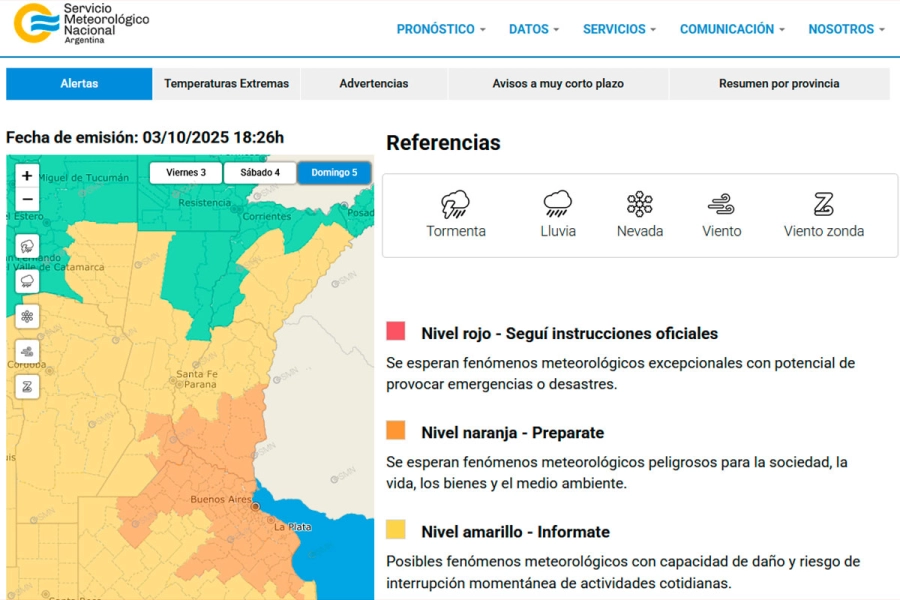This screenshot has width=900, height=600.
Task: Toggle the storm filter icon on the map
Action: pyautogui.click(x=27, y=246)
